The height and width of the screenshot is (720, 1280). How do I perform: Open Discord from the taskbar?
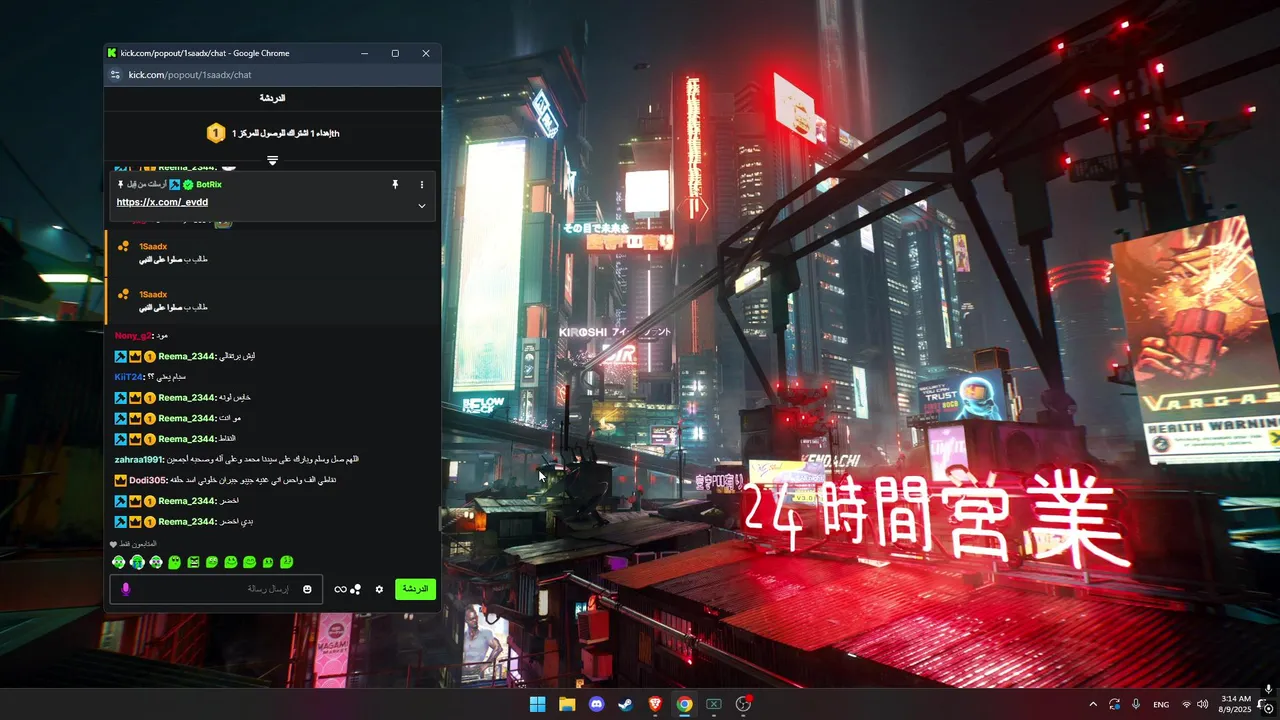tap(597, 704)
